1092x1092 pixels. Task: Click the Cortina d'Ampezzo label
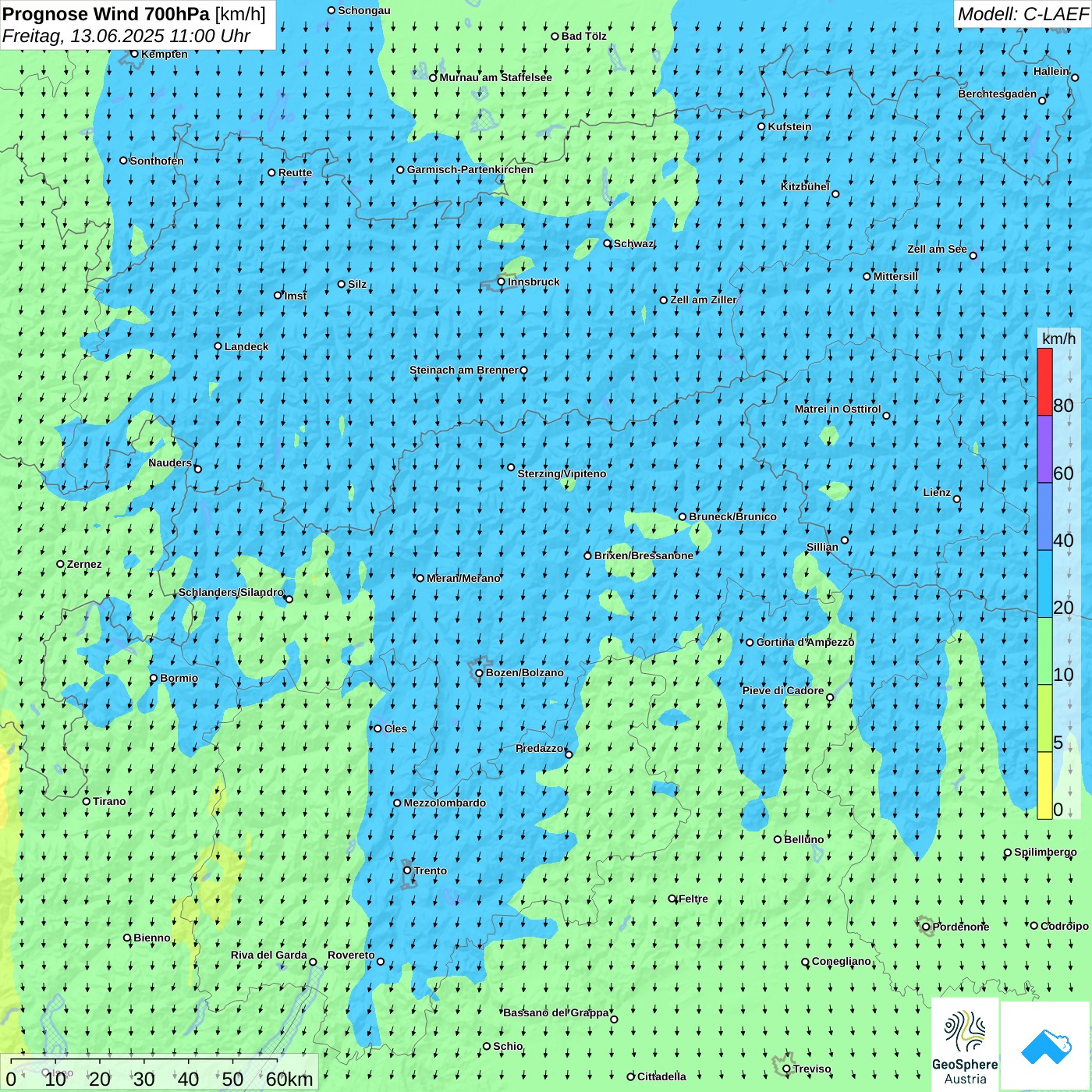pyautogui.click(x=805, y=642)
